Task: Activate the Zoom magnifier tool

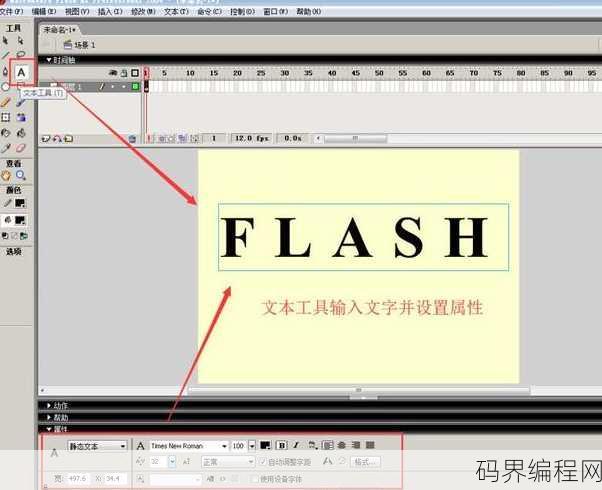Action: click(21, 175)
